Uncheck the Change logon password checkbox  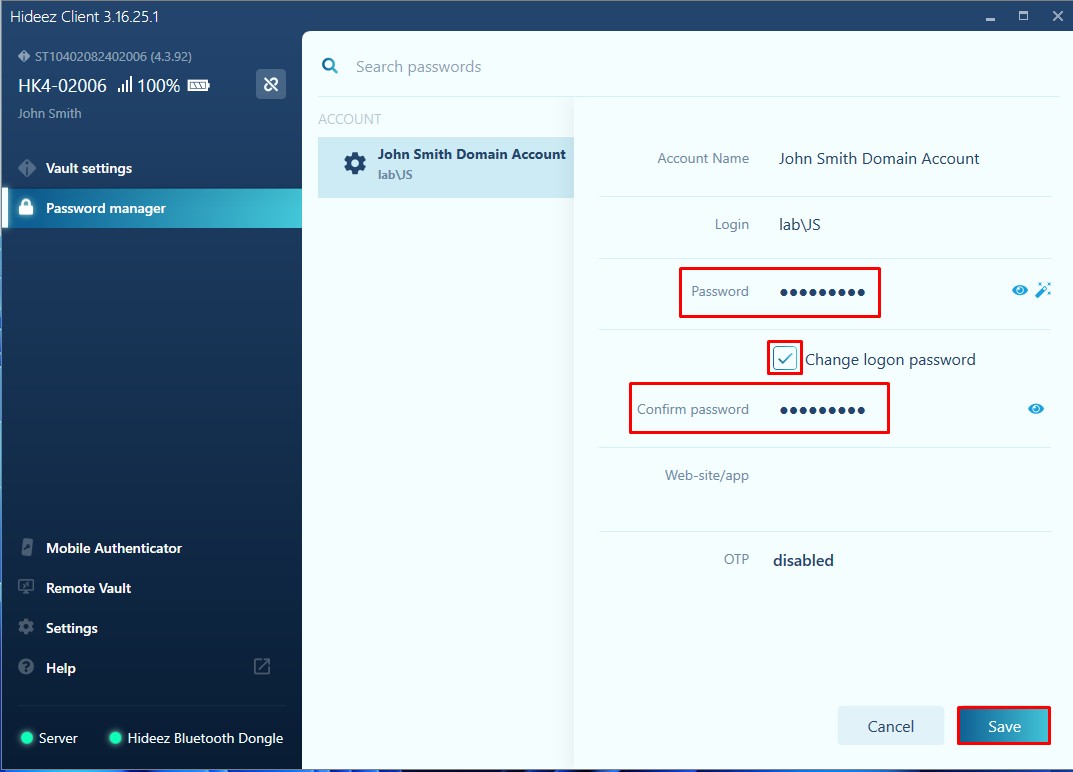click(x=785, y=359)
